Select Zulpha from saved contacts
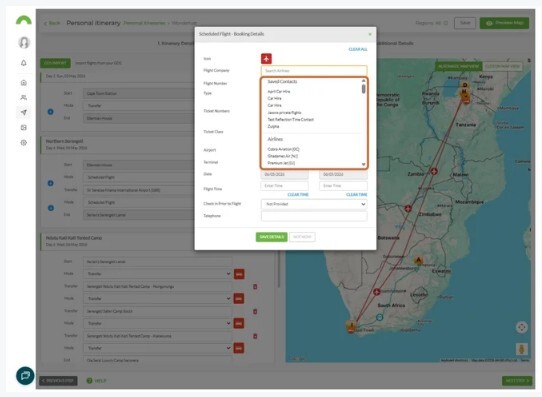Viewport: 542px width, 397px height. click(273, 126)
